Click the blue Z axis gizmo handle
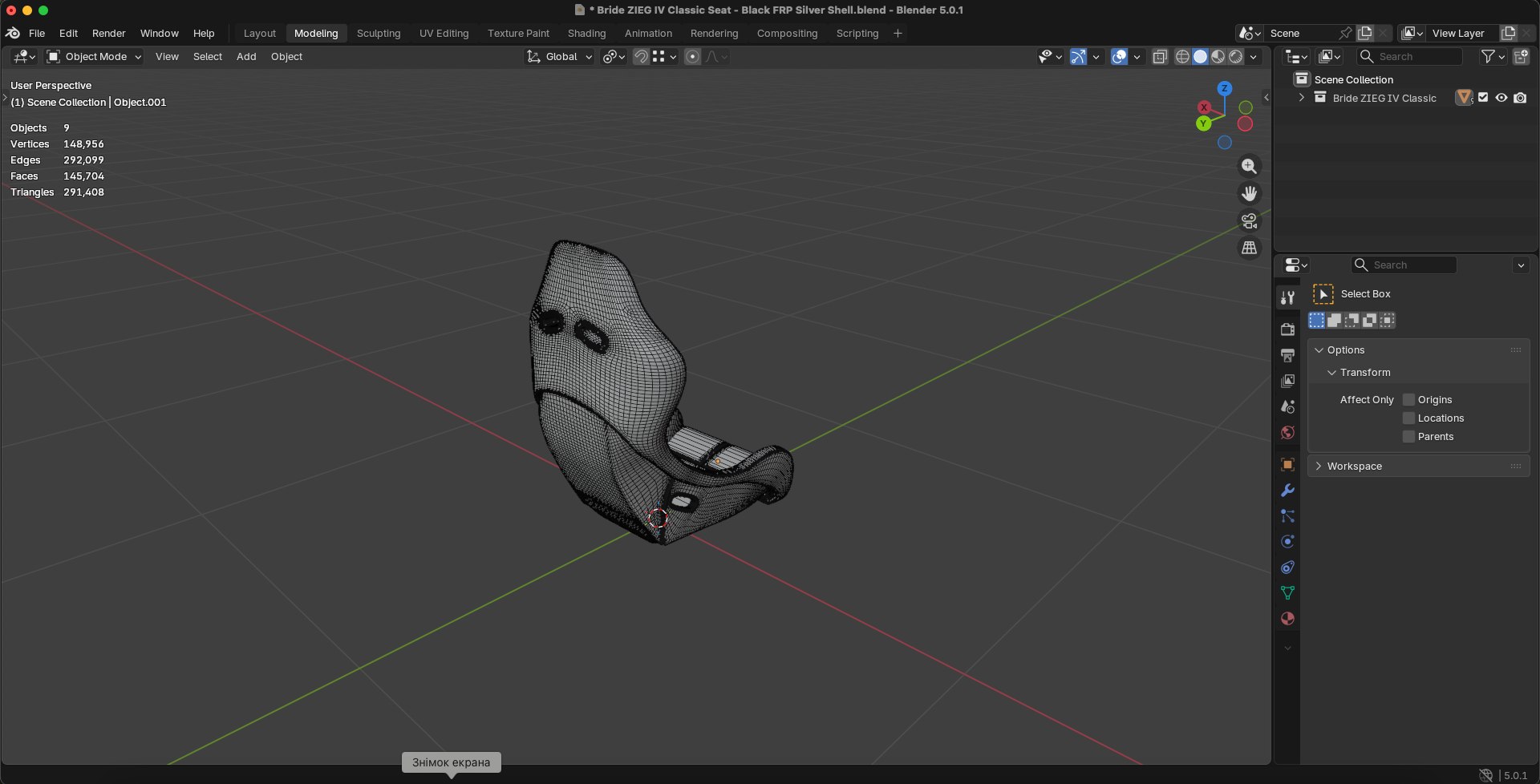Image resolution: width=1540 pixels, height=784 pixels. coord(1224,88)
